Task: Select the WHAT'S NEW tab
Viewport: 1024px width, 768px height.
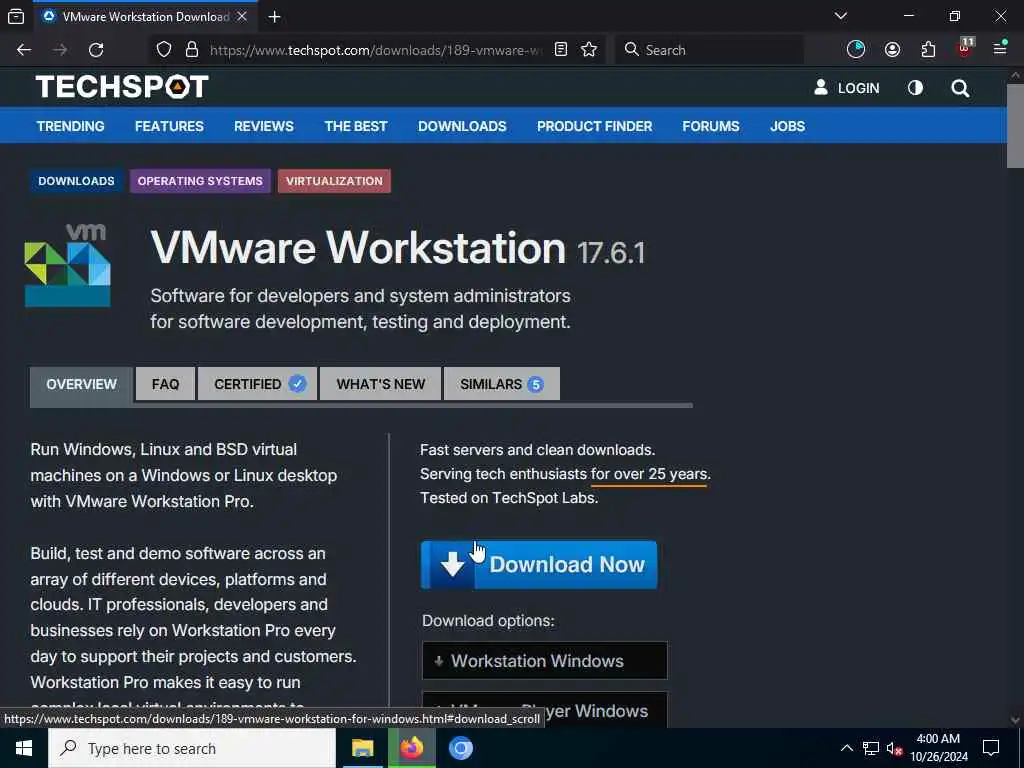Action: 381,384
